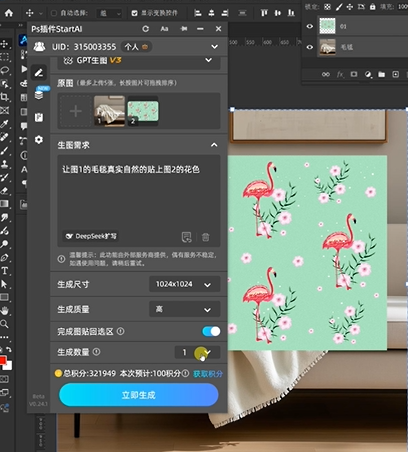Toggle 完成图贴回选区 switch off
408x452 pixels.
pos(211,331)
